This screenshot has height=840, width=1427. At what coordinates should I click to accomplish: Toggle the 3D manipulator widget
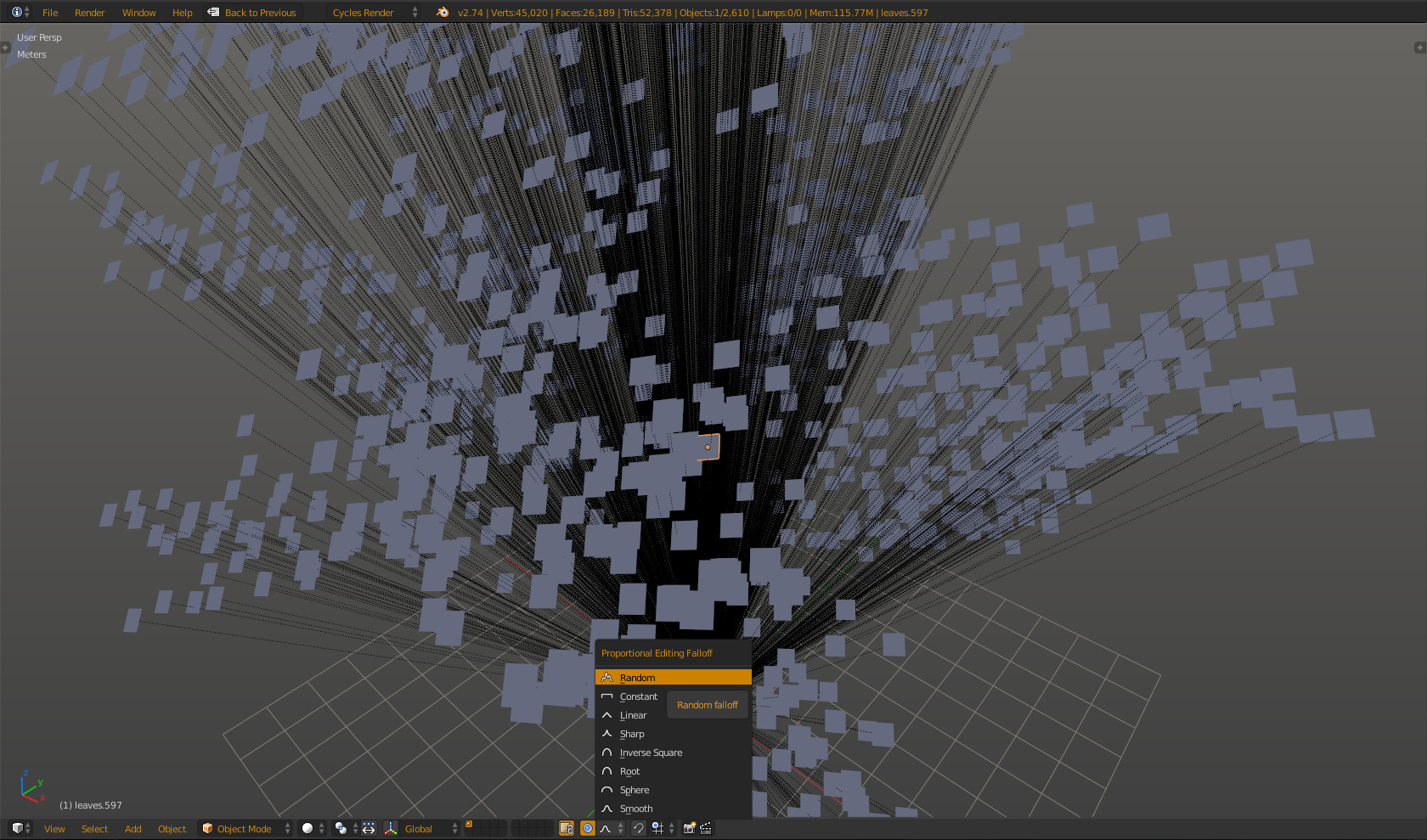pyautogui.click(x=391, y=828)
